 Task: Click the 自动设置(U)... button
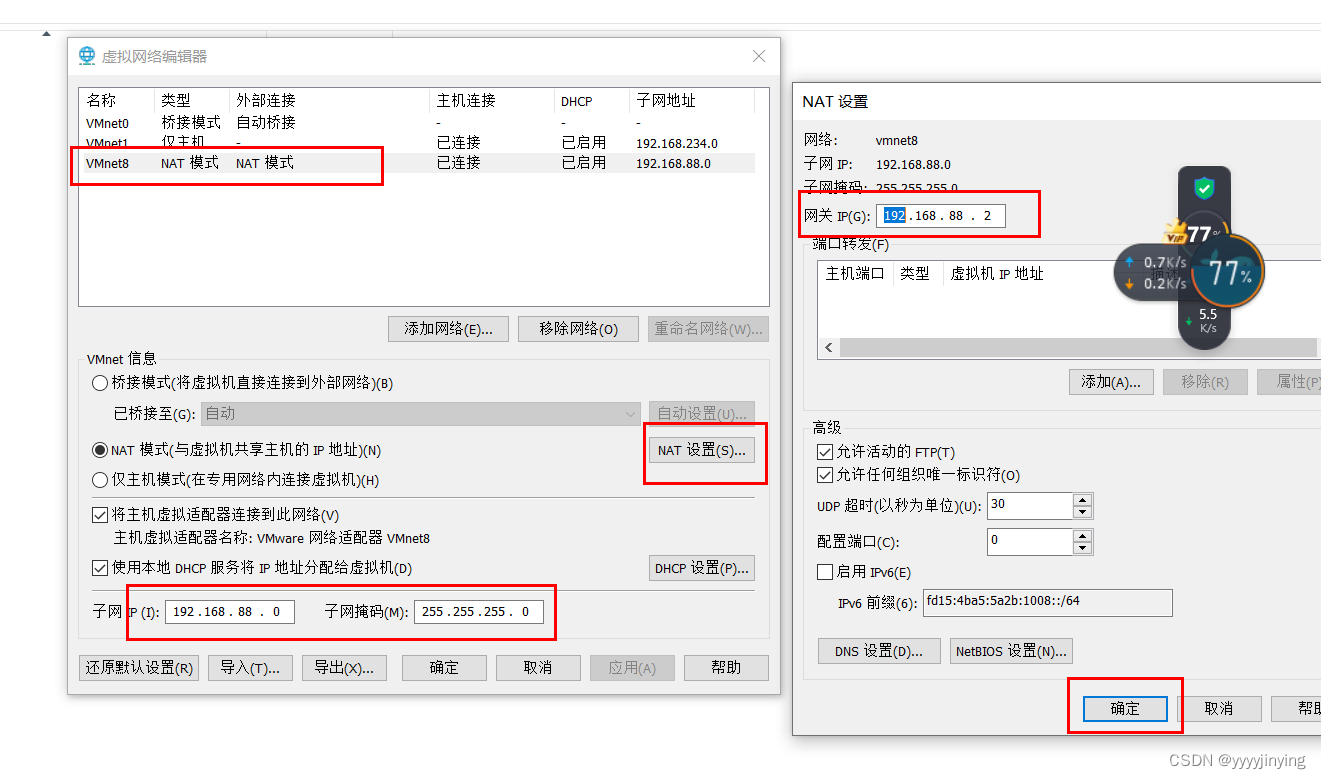[x=701, y=414]
